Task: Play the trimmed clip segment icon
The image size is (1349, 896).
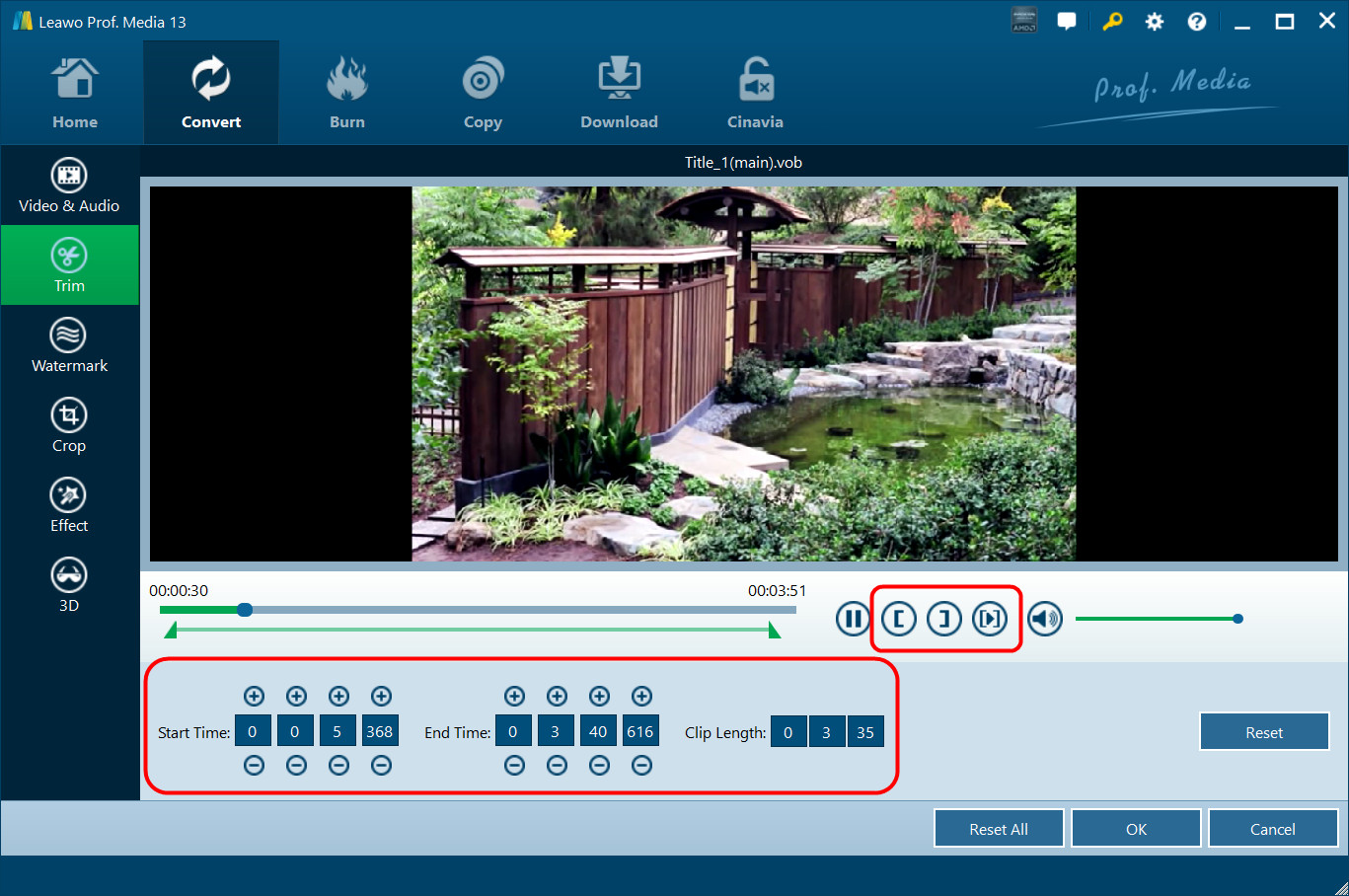Action: (x=990, y=619)
